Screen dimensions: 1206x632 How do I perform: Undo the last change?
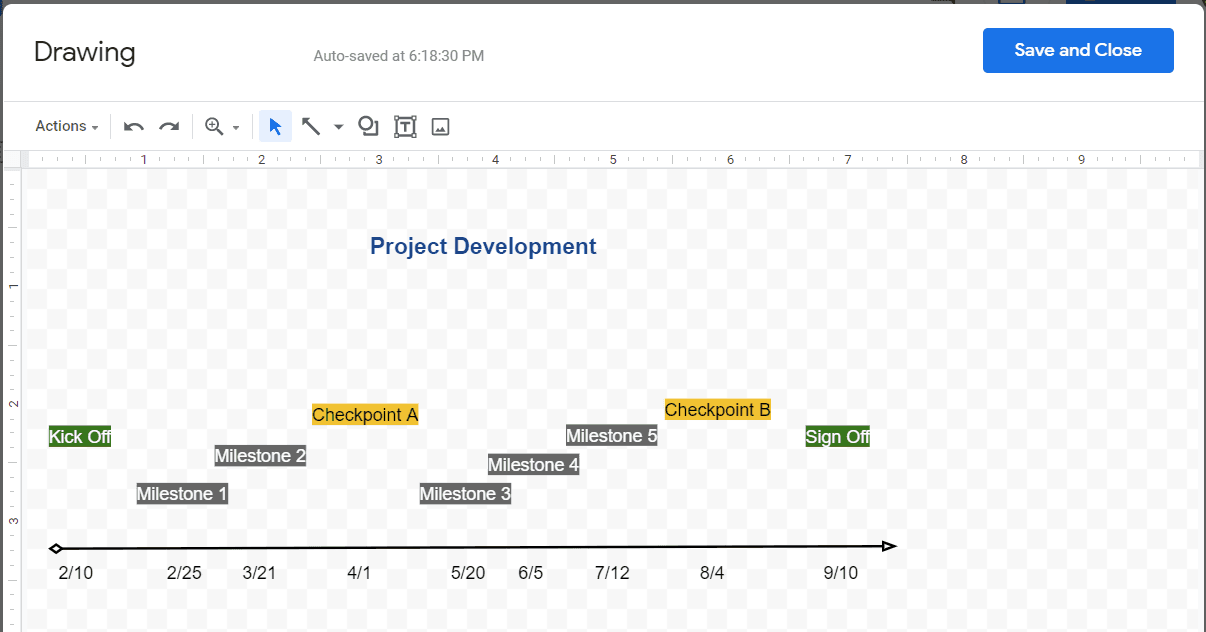click(x=133, y=126)
